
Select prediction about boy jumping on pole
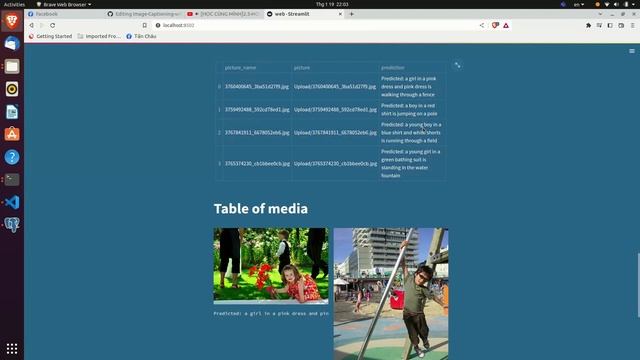point(412,109)
